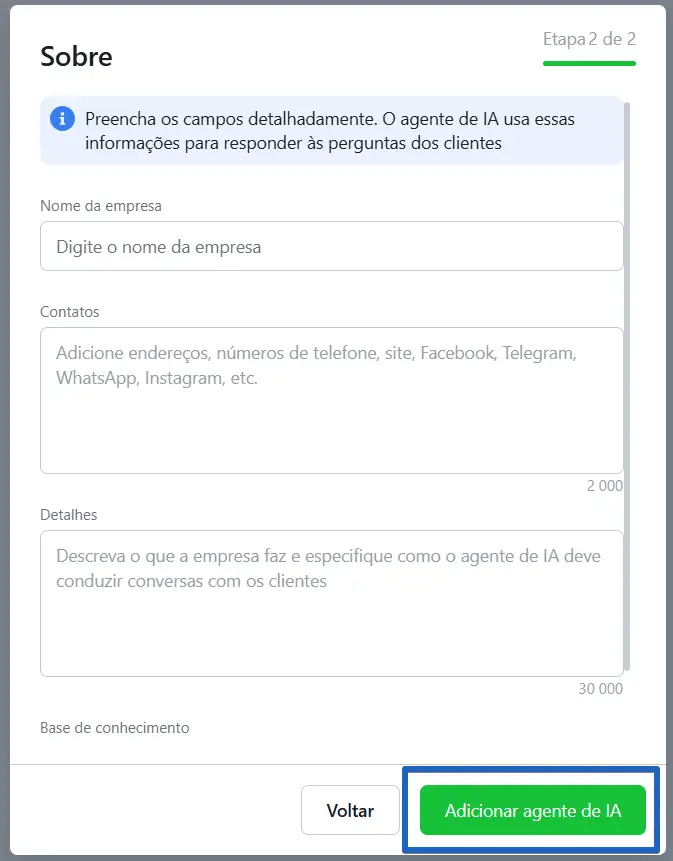673x861 pixels.
Task: Go back using the Voltar button
Action: tap(350, 810)
